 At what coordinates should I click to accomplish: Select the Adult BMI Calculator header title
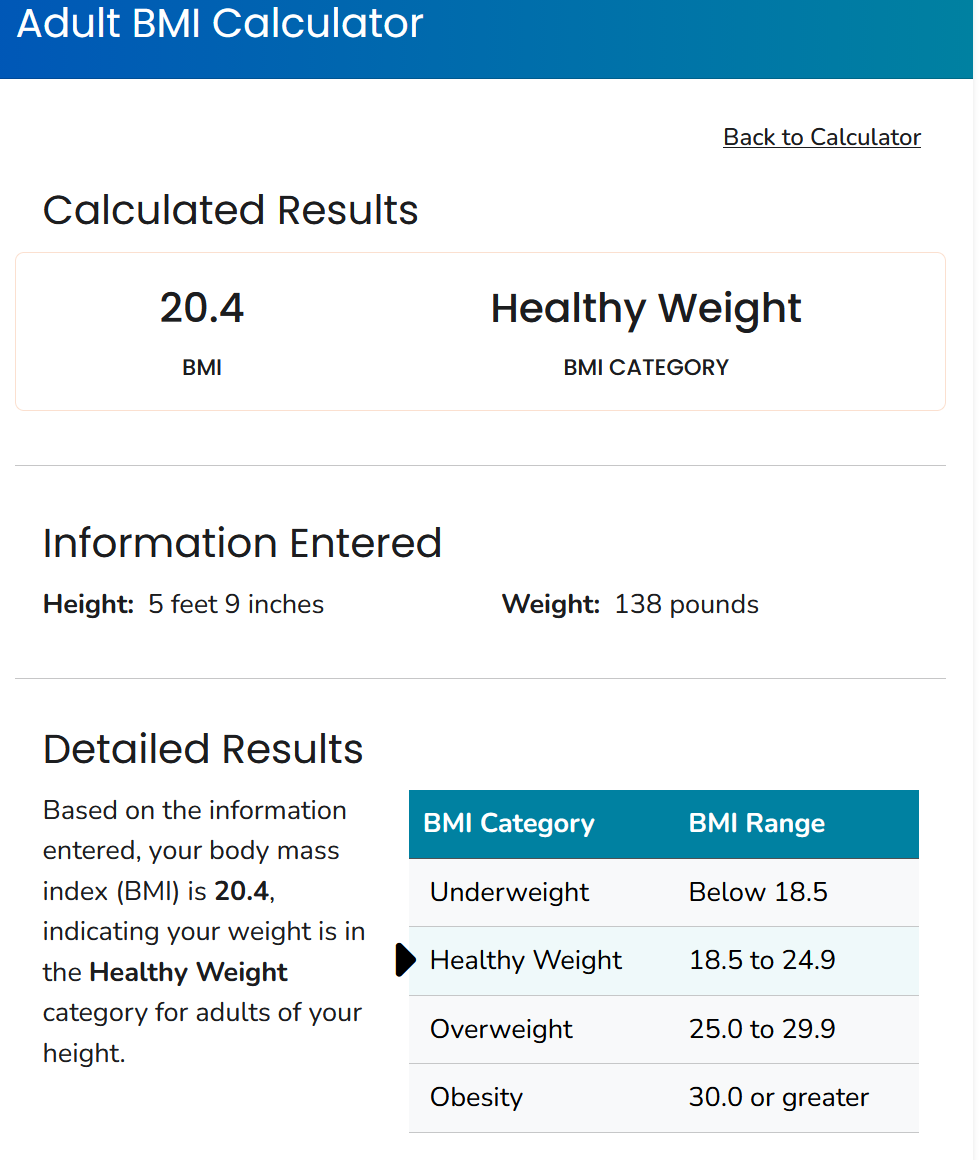click(220, 24)
